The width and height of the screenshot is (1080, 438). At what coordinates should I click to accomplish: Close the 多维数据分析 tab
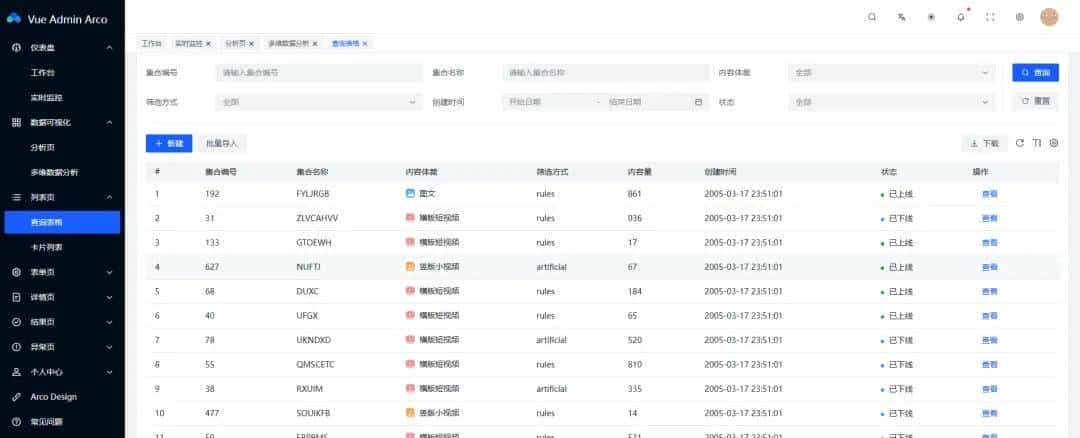tap(315, 43)
